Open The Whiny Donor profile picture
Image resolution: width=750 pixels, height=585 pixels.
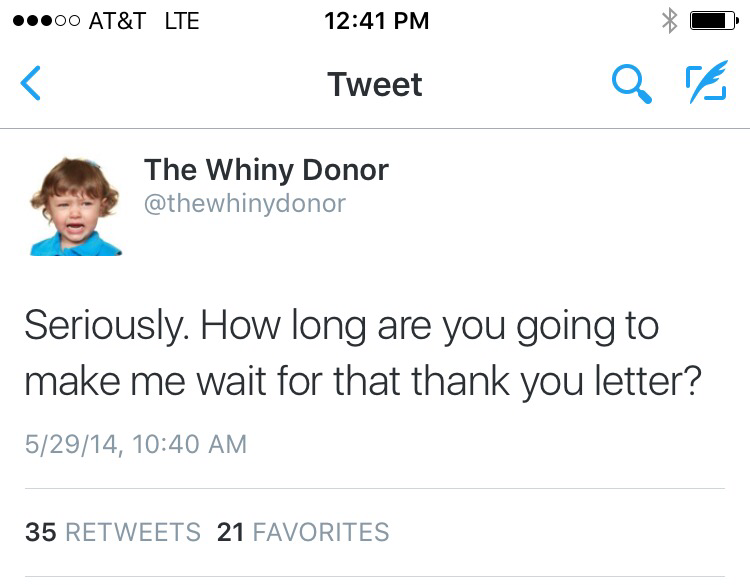76,205
